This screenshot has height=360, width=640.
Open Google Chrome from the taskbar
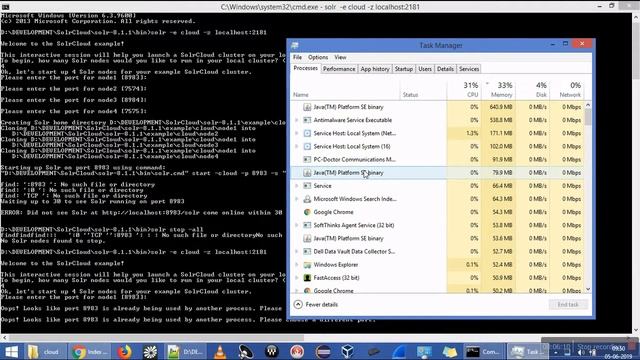89,352
